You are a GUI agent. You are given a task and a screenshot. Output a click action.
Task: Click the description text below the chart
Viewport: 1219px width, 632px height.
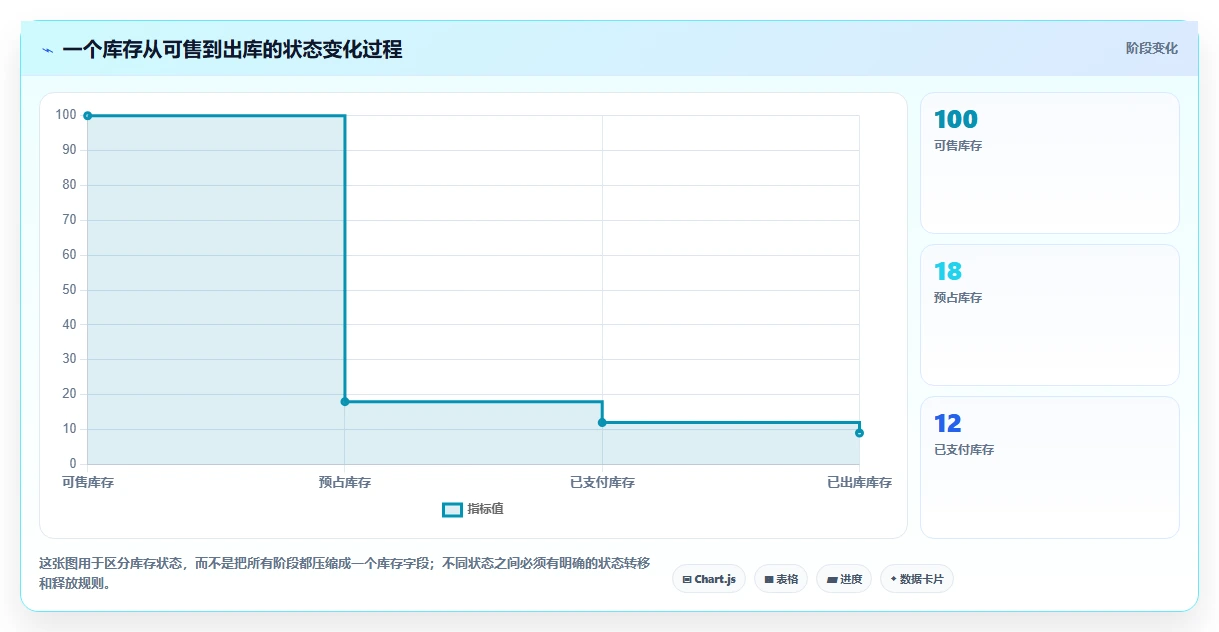click(x=345, y=574)
